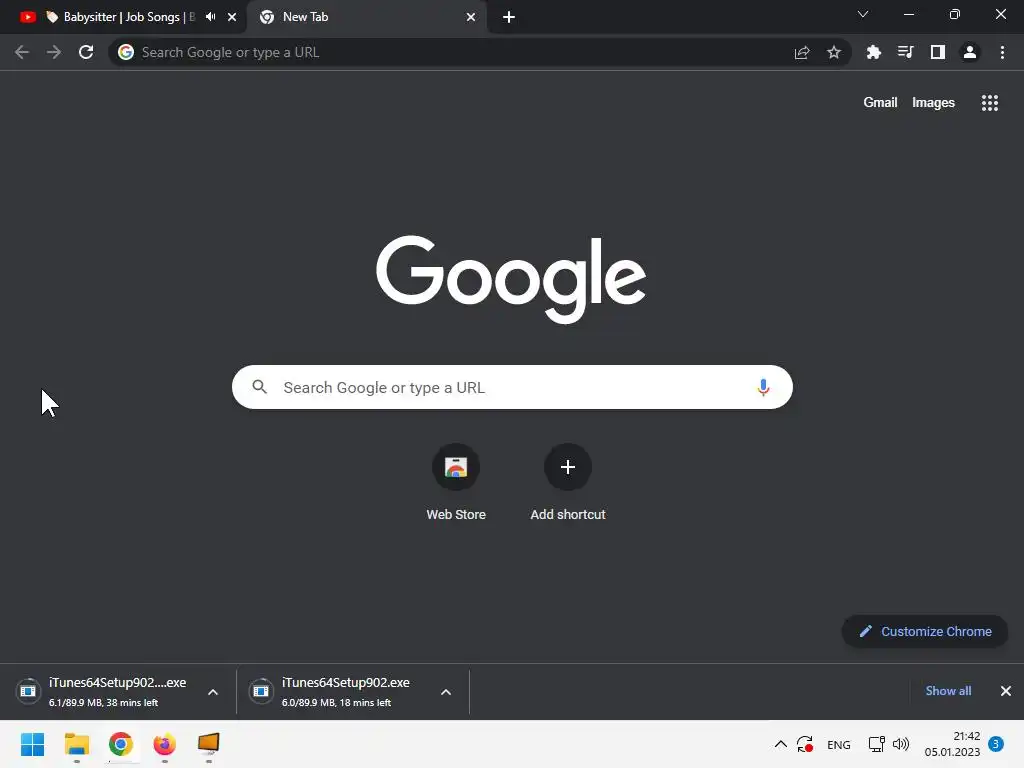Open Firefox from the taskbar
This screenshot has width=1024, height=768.
click(165, 744)
